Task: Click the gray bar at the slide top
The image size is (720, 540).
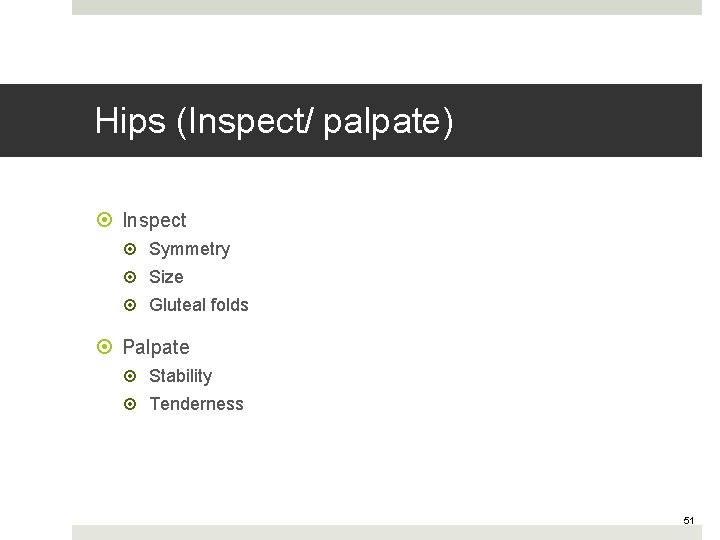Action: (x=386, y=7)
